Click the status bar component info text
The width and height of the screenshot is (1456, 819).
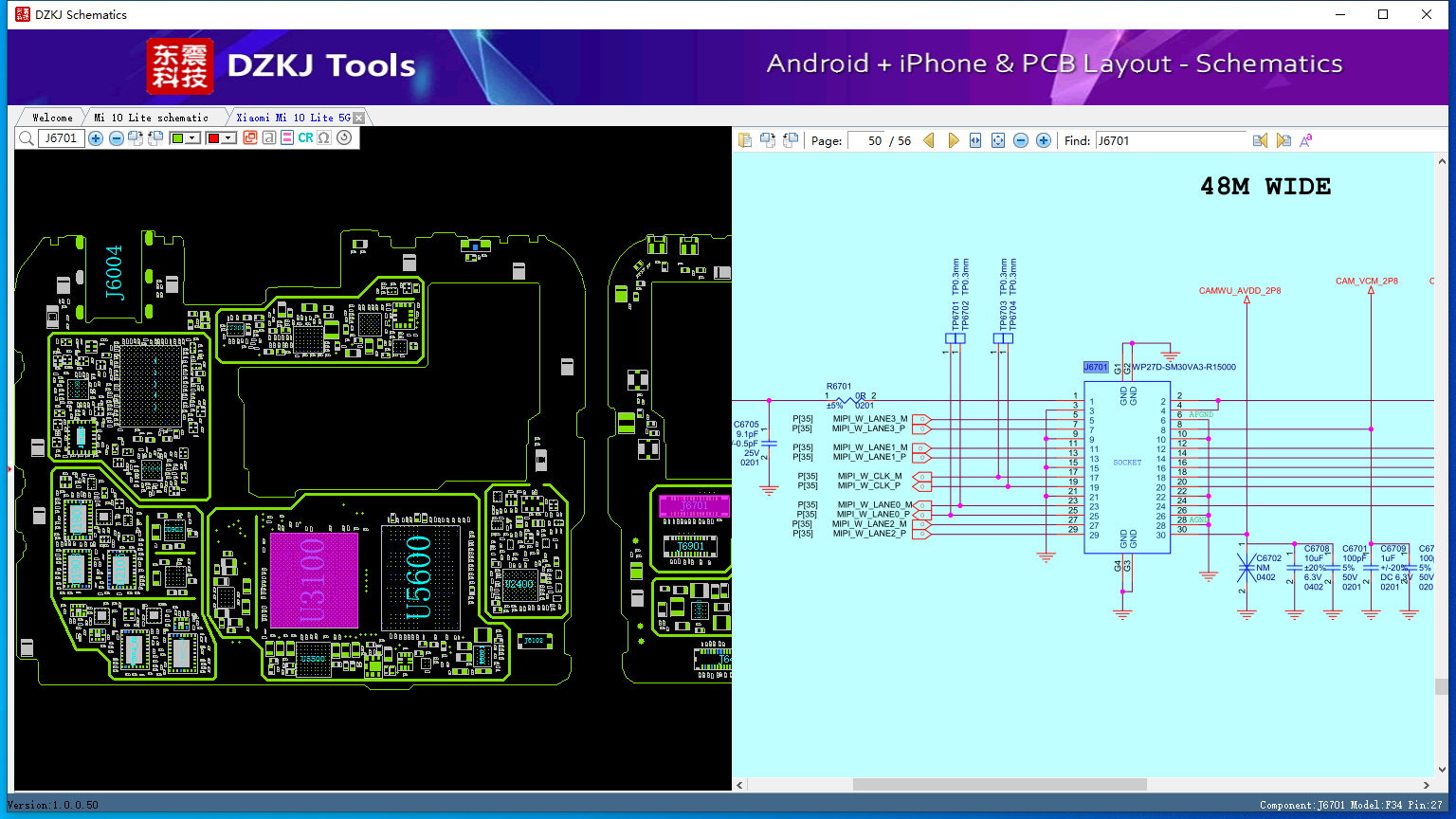point(1351,805)
